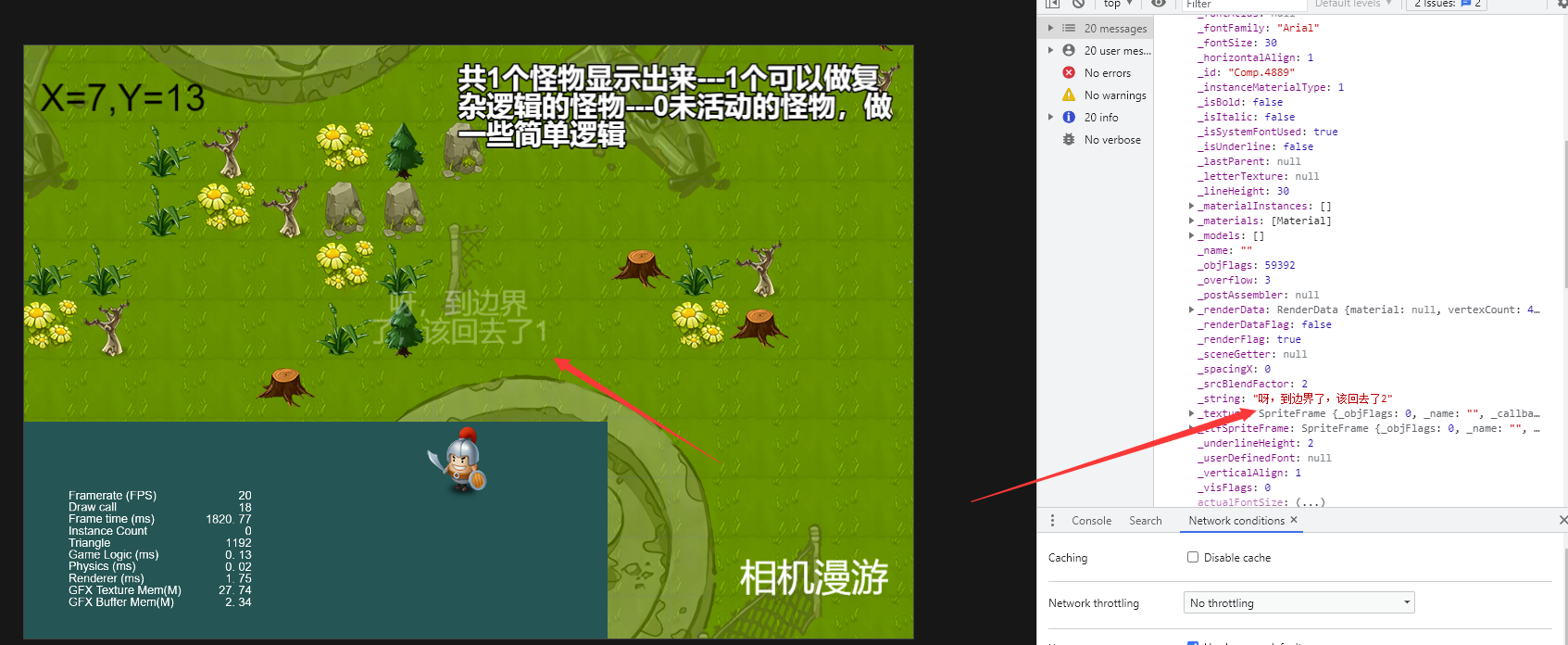
Task: Click the _fontFamily "Arial" value
Action: coord(1298,29)
